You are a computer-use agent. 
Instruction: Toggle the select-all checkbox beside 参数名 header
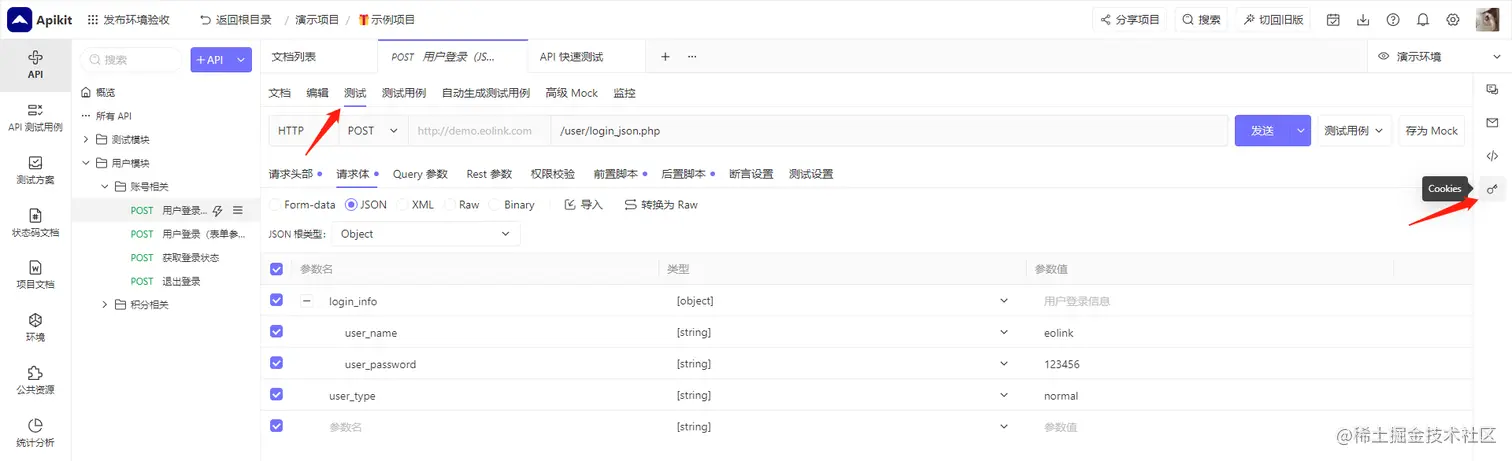277,269
